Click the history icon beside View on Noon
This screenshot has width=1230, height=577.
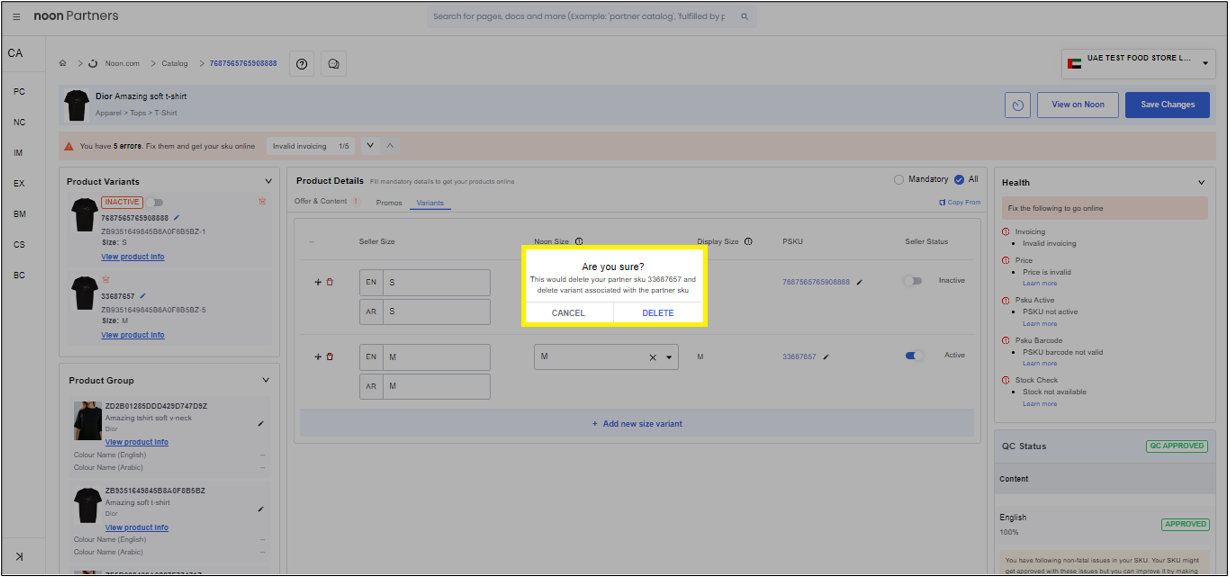(x=1018, y=105)
